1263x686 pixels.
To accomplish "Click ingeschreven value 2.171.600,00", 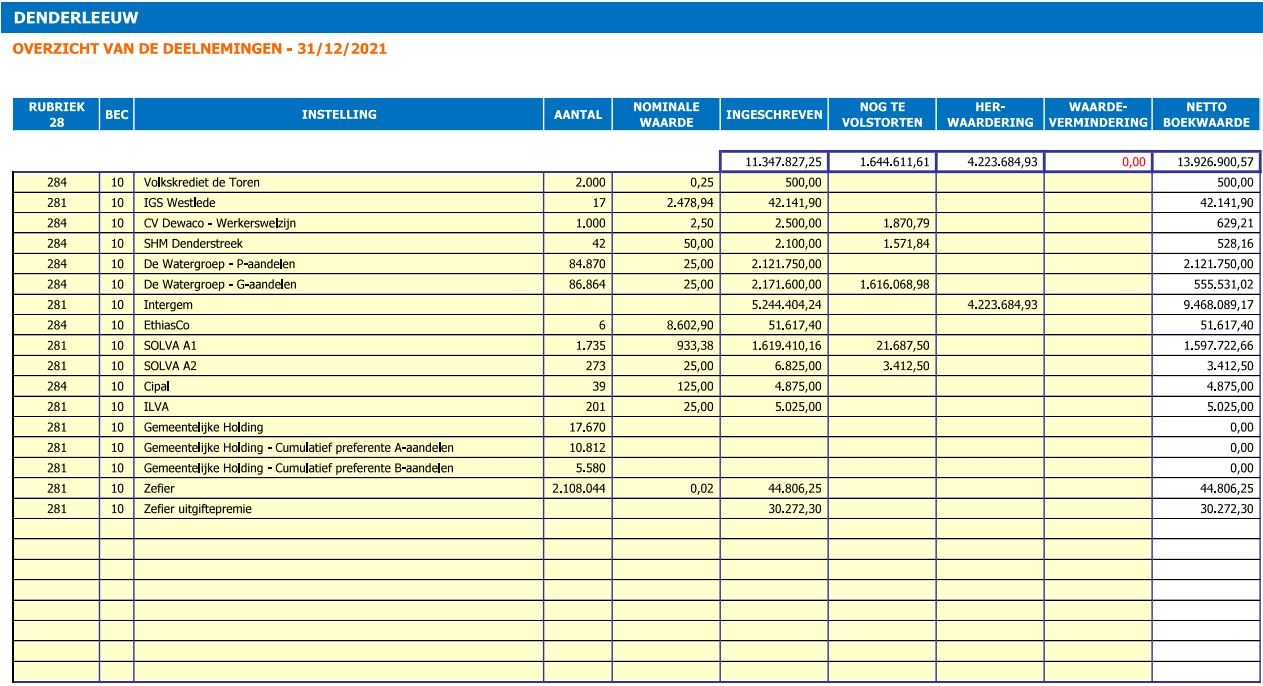I will point(774,285).
